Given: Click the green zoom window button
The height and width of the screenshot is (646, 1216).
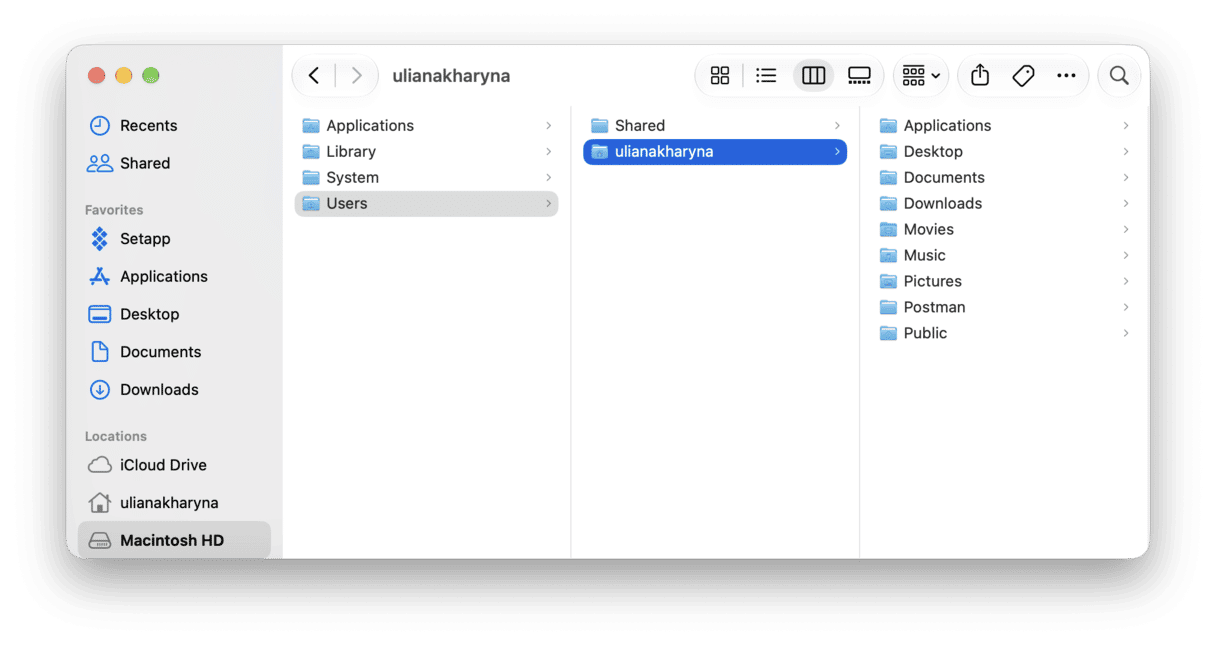Looking at the screenshot, I should (151, 76).
